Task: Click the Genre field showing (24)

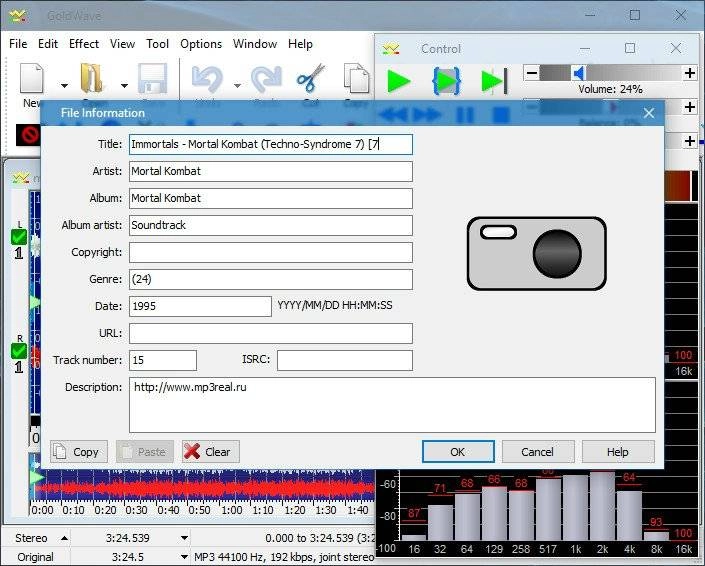Action: (271, 279)
